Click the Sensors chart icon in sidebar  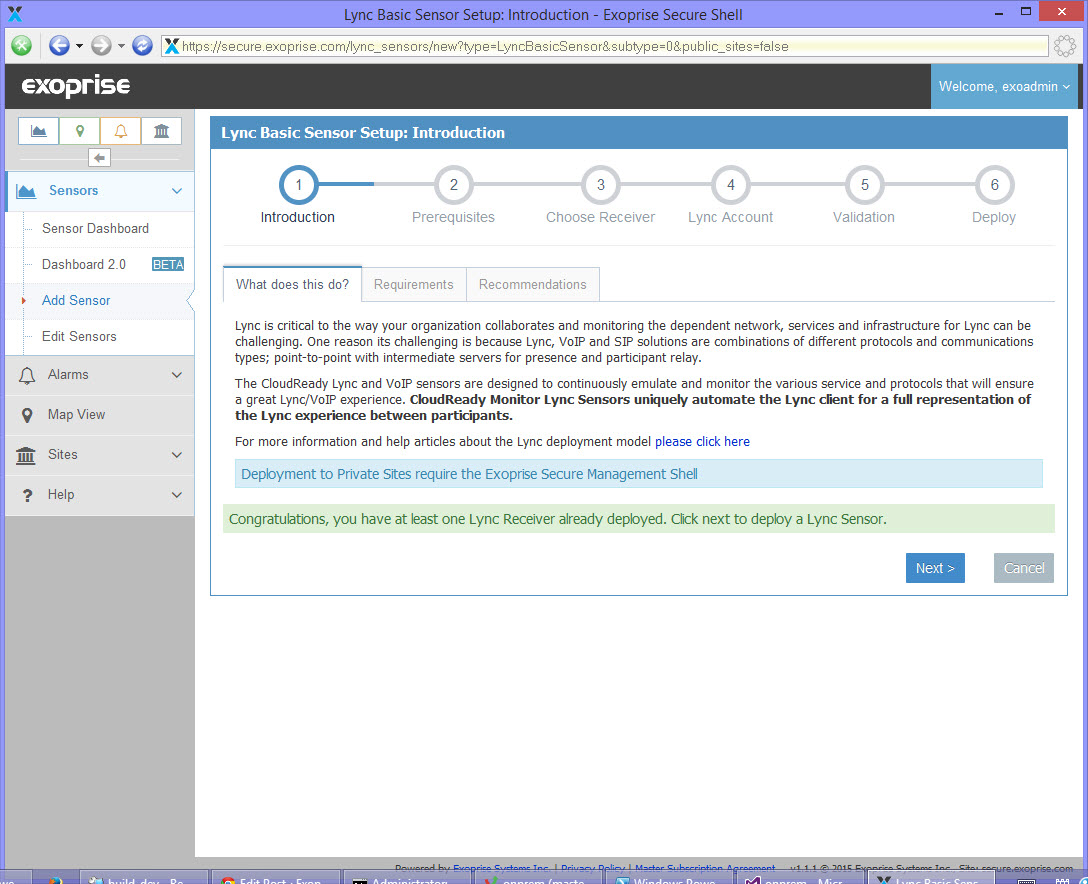click(x=26, y=191)
